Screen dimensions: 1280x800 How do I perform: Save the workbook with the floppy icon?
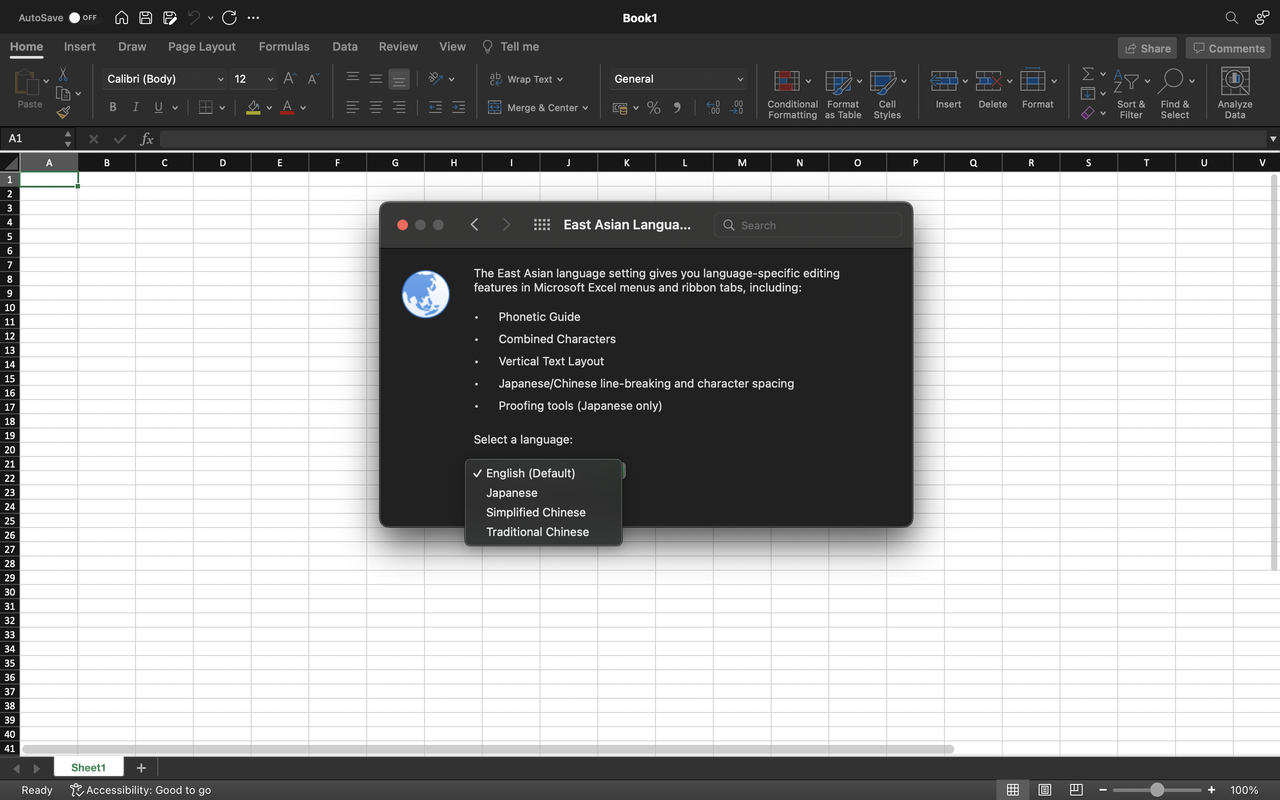(x=146, y=18)
